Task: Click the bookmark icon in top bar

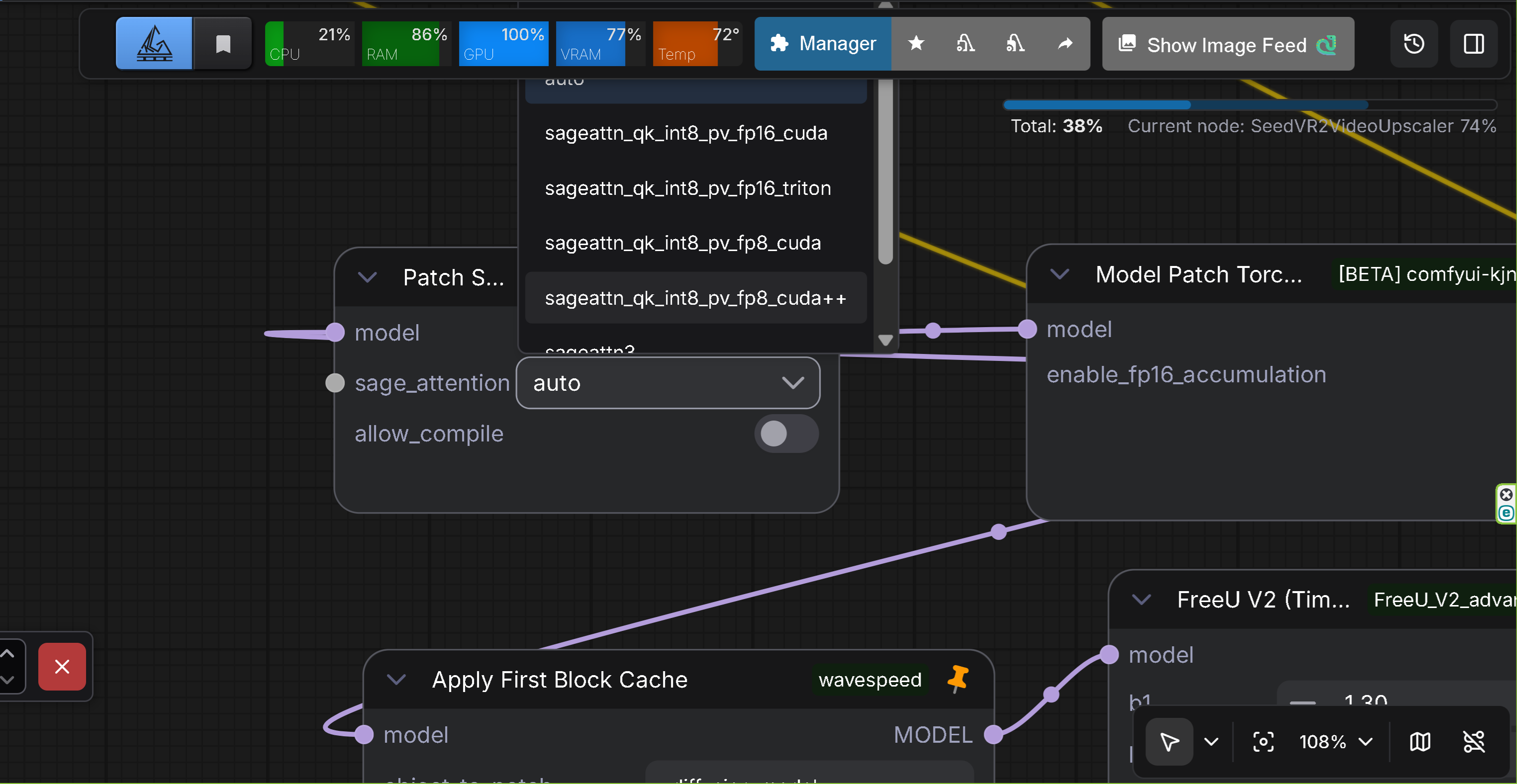Action: coord(223,44)
